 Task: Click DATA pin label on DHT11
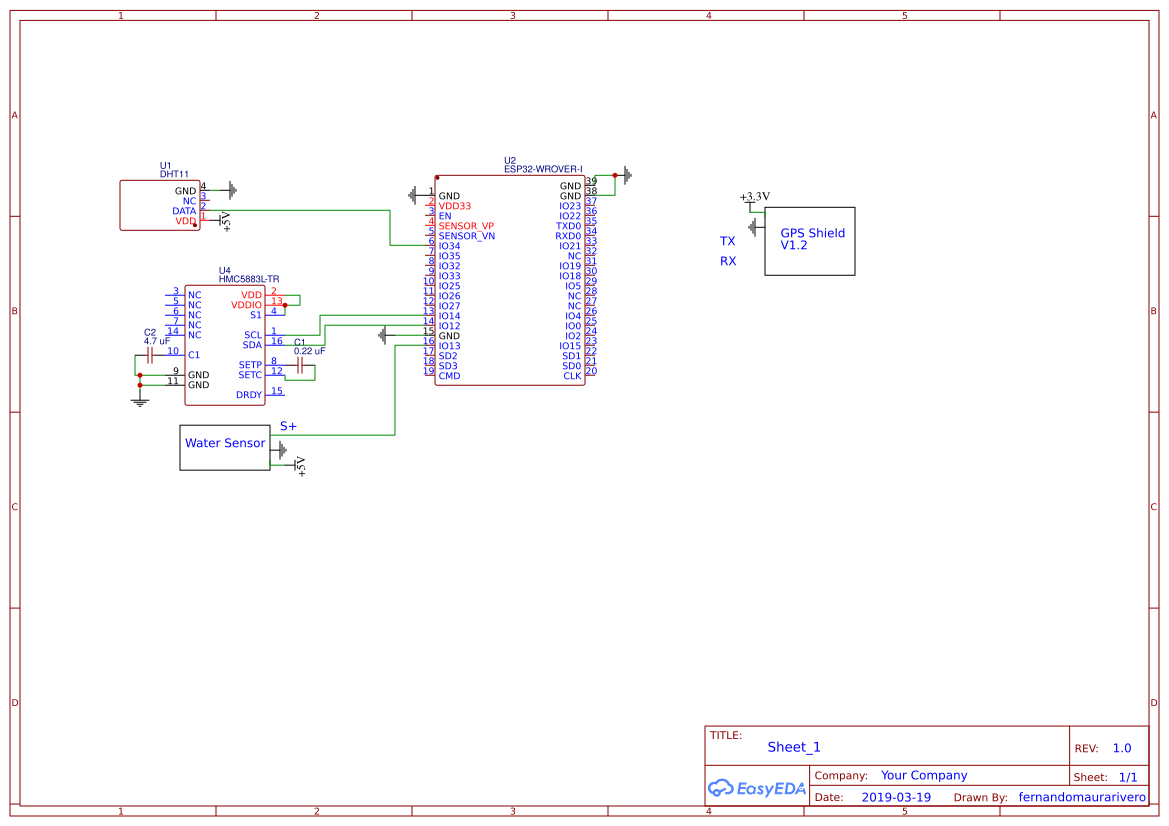point(184,212)
